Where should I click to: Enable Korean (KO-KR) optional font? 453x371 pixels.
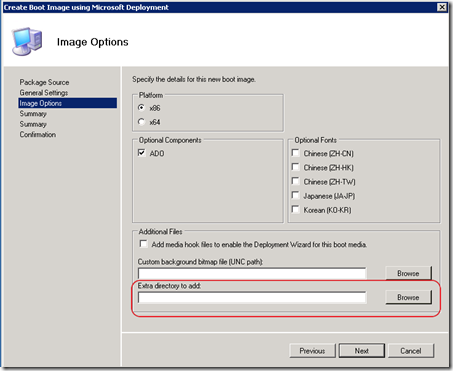[295, 210]
